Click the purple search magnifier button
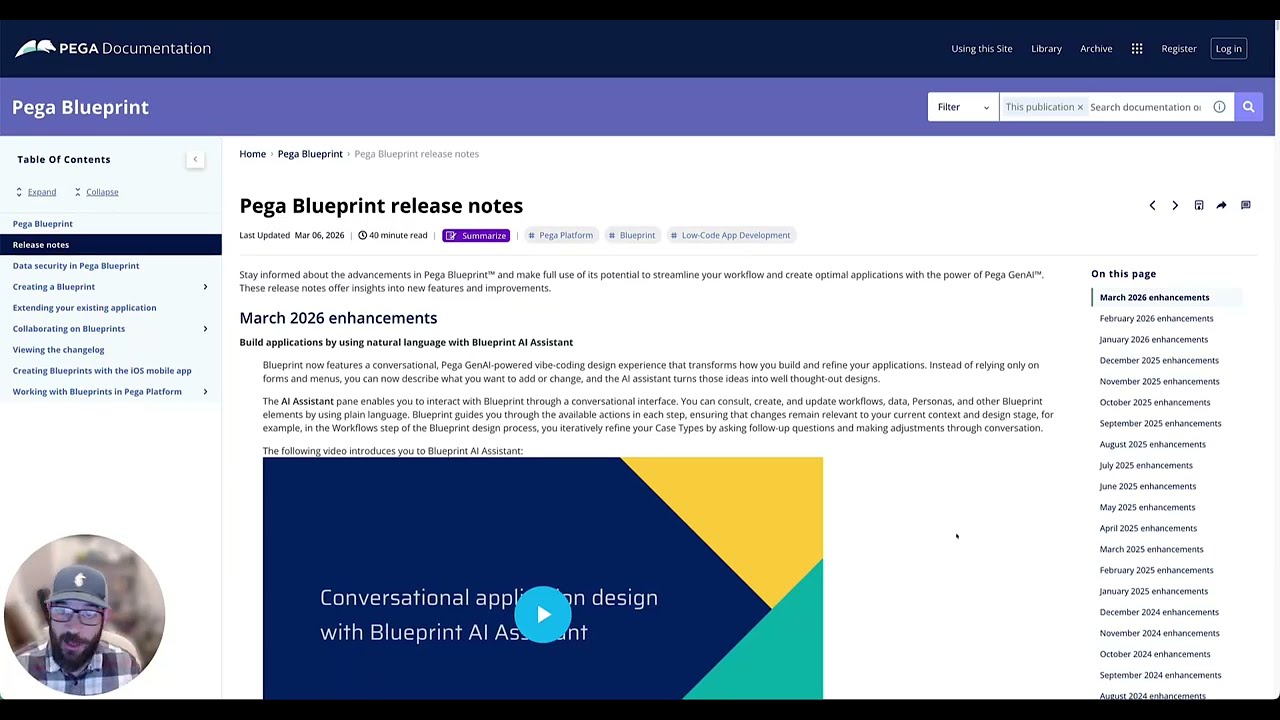Screen dimensions: 1280x720 coord(1248,107)
